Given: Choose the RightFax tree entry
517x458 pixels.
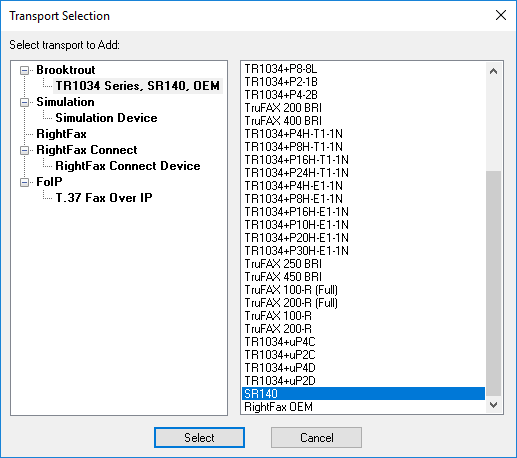Looking at the screenshot, I should (x=61, y=134).
